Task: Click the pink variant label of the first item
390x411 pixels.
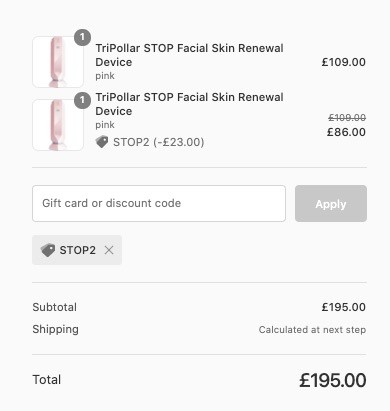Action: (x=105, y=76)
